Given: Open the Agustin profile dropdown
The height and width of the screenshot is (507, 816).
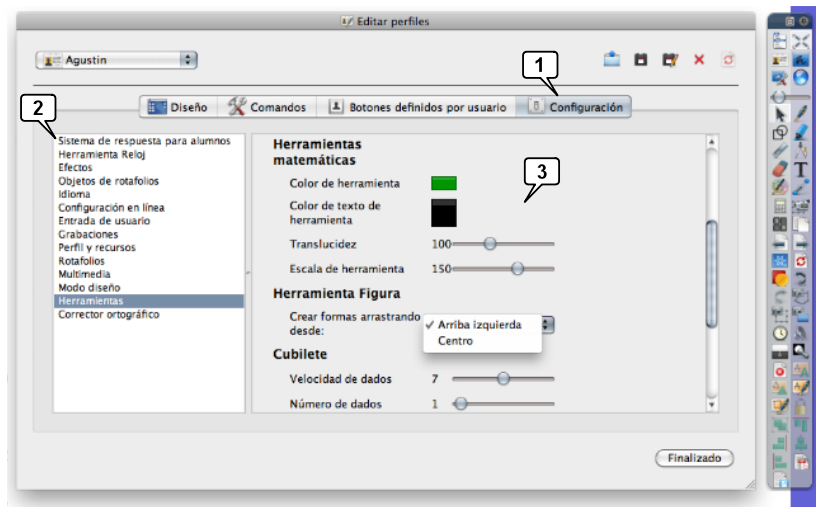Looking at the screenshot, I should (117, 60).
